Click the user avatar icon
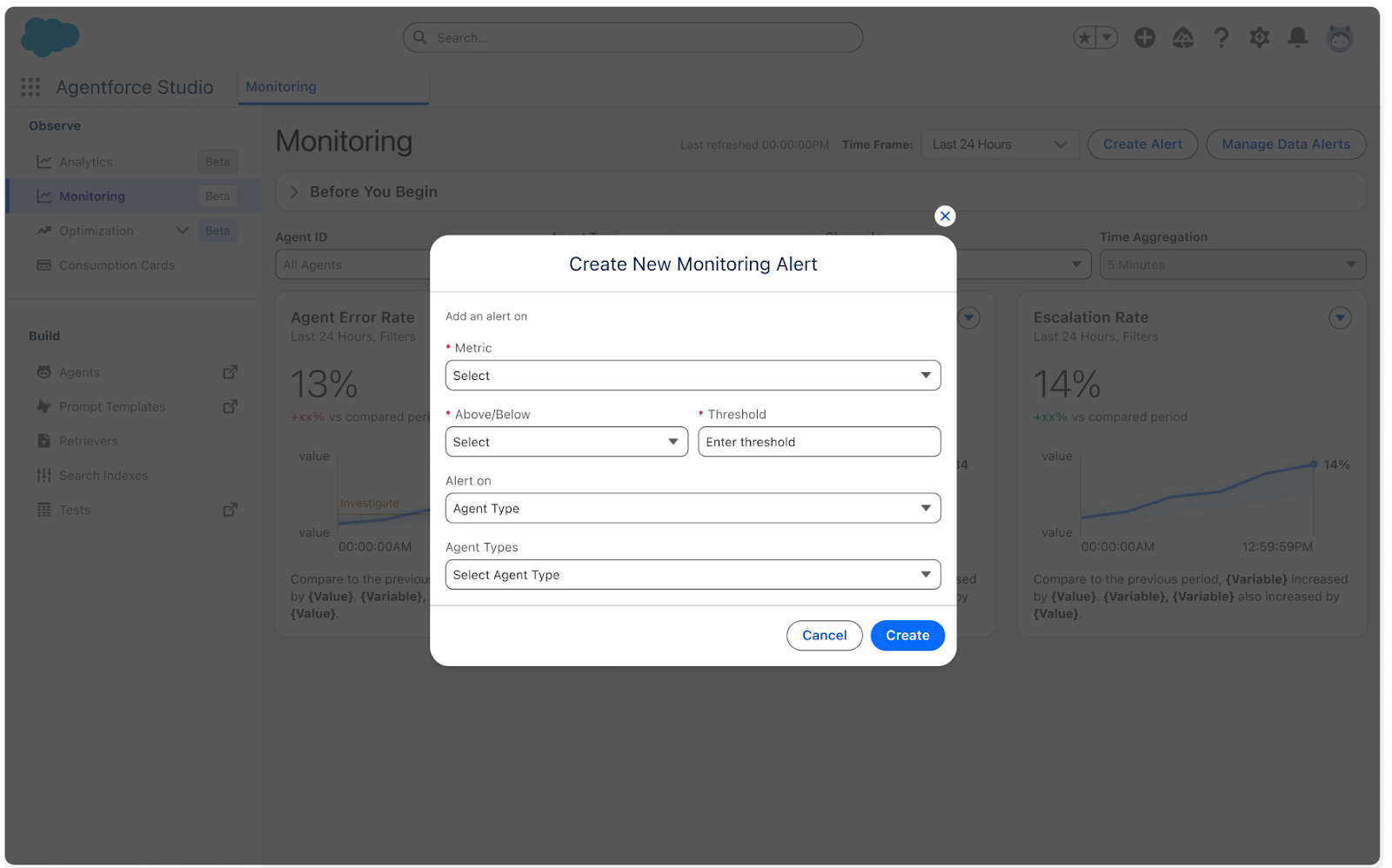 click(1339, 37)
